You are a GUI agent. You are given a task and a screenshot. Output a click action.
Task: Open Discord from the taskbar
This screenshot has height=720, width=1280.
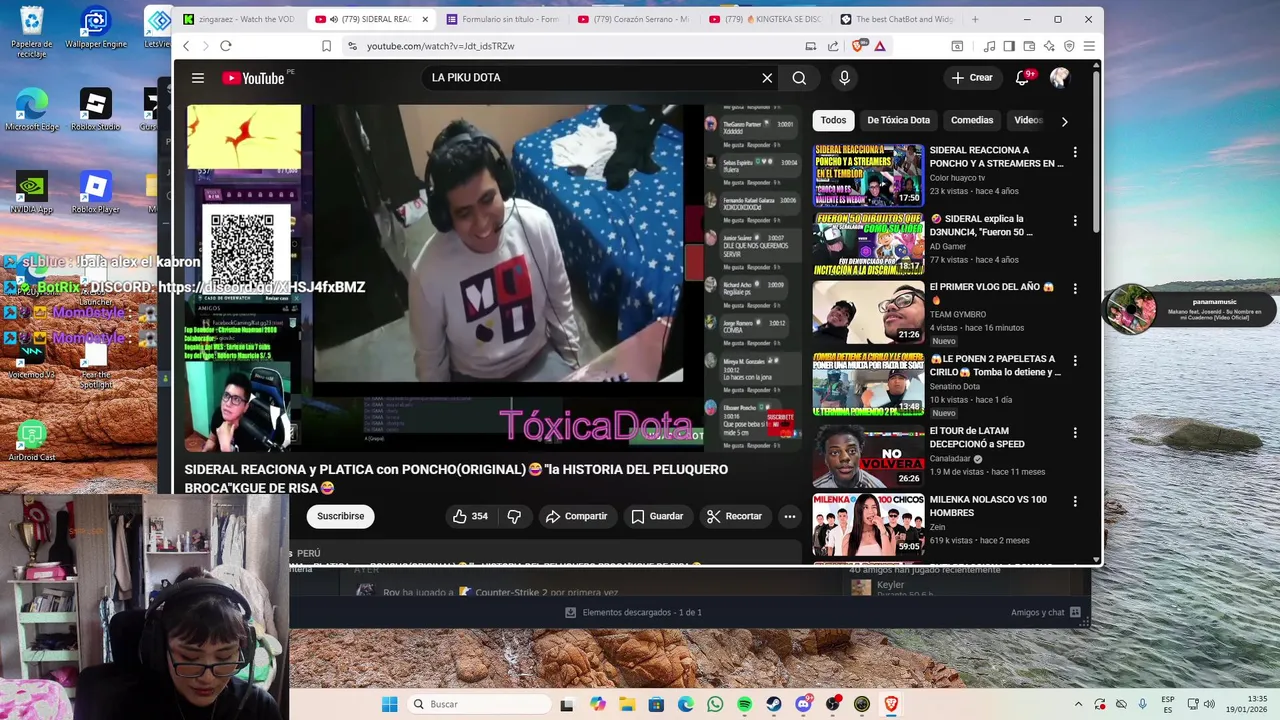pos(803,704)
